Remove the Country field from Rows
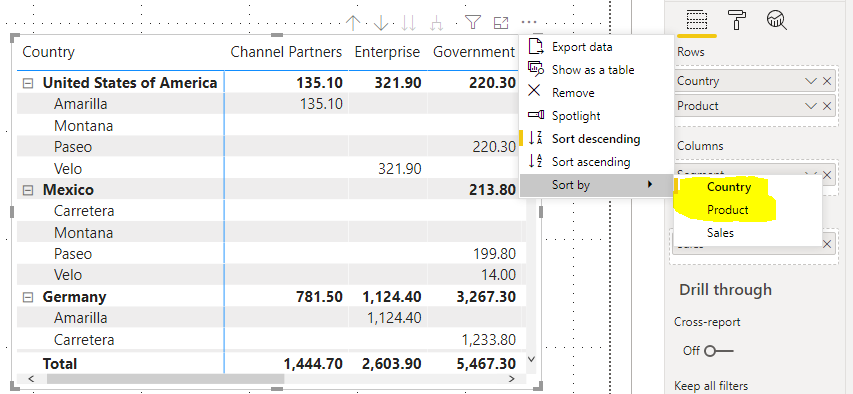853x394 pixels. pos(827,81)
